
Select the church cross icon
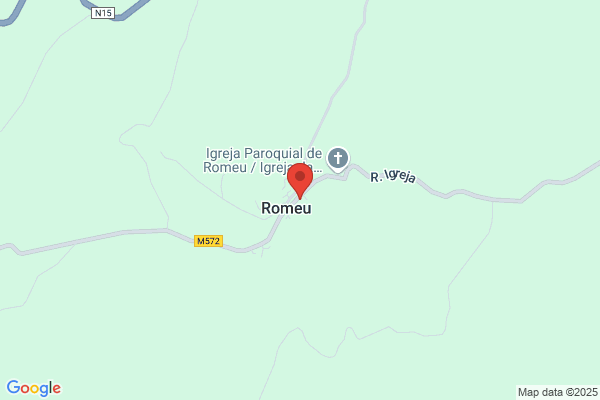point(338,158)
